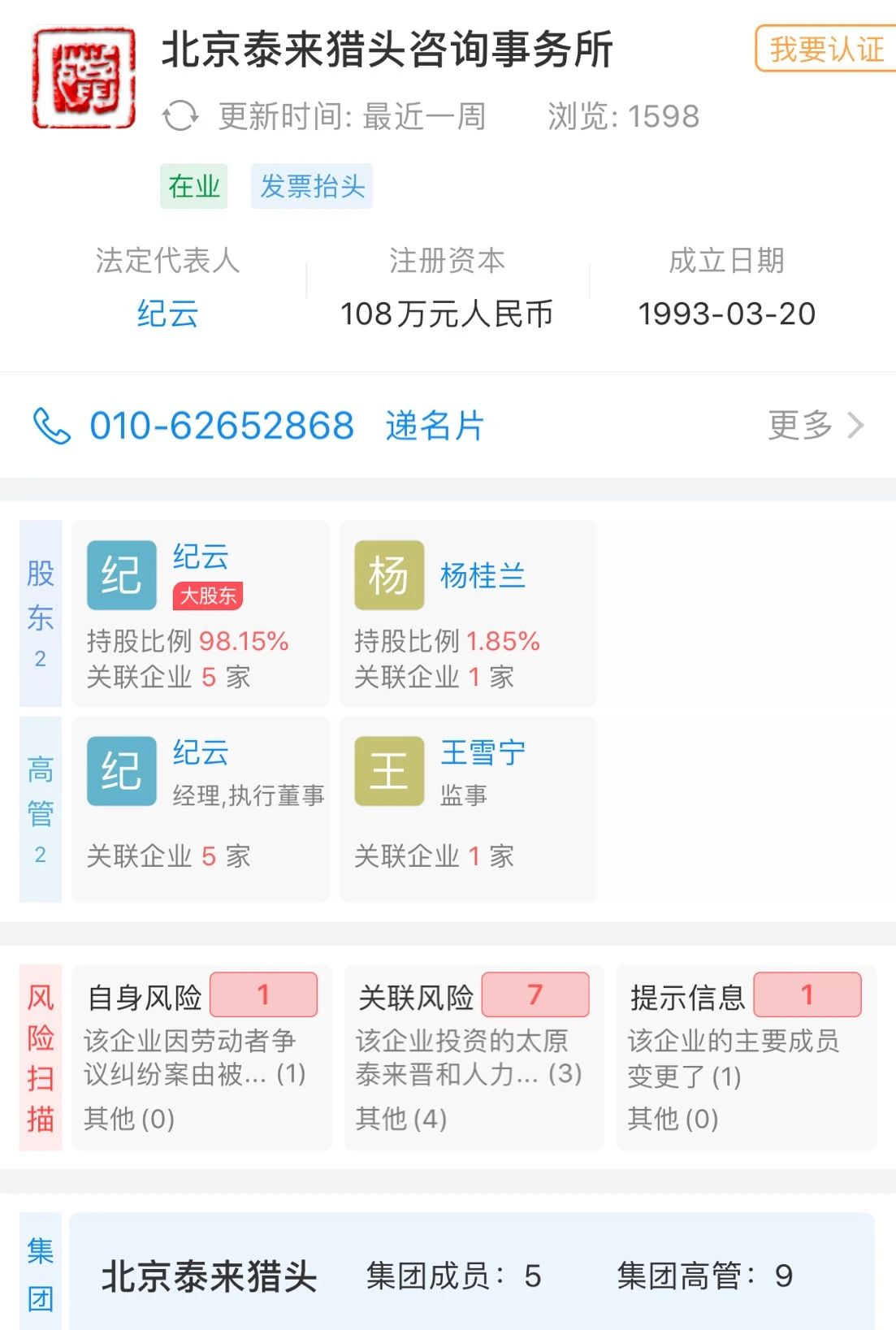Open the 提示信息 card
The width and height of the screenshot is (896, 1330).
pos(746,1057)
